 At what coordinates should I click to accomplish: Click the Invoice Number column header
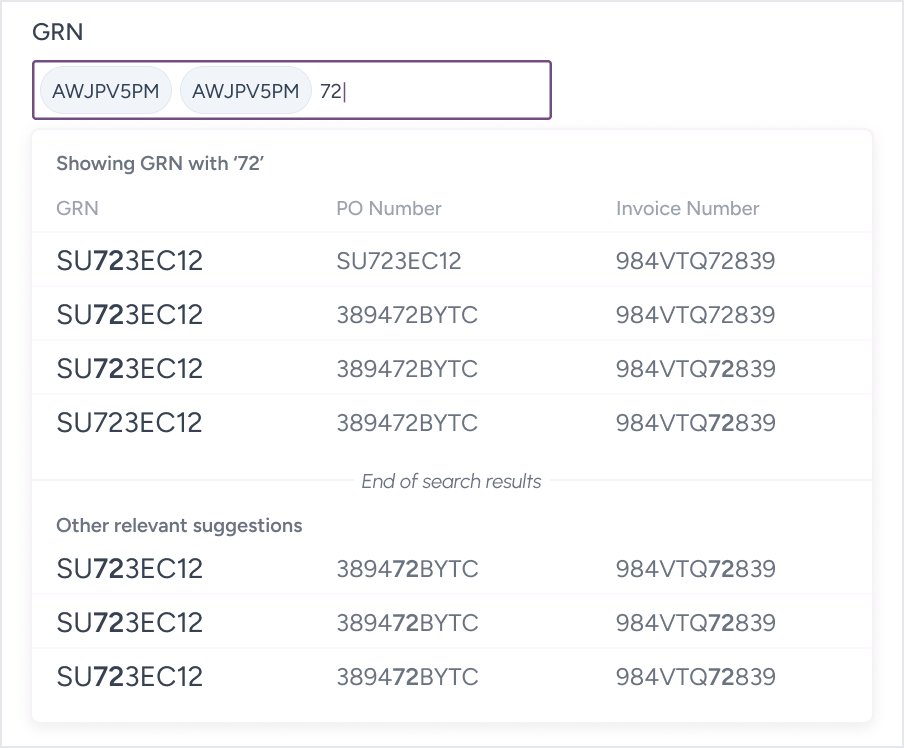[x=687, y=209]
